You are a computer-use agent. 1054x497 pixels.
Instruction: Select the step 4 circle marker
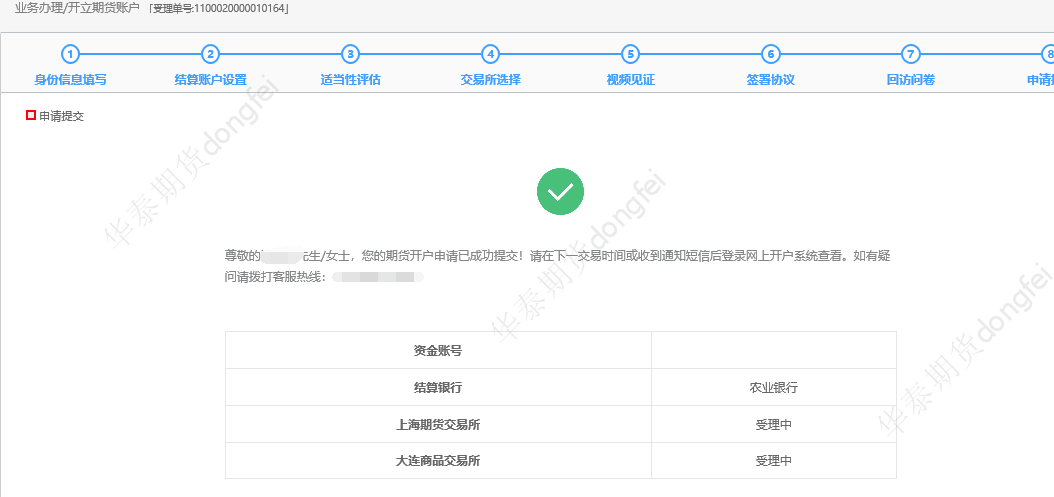click(x=490, y=54)
